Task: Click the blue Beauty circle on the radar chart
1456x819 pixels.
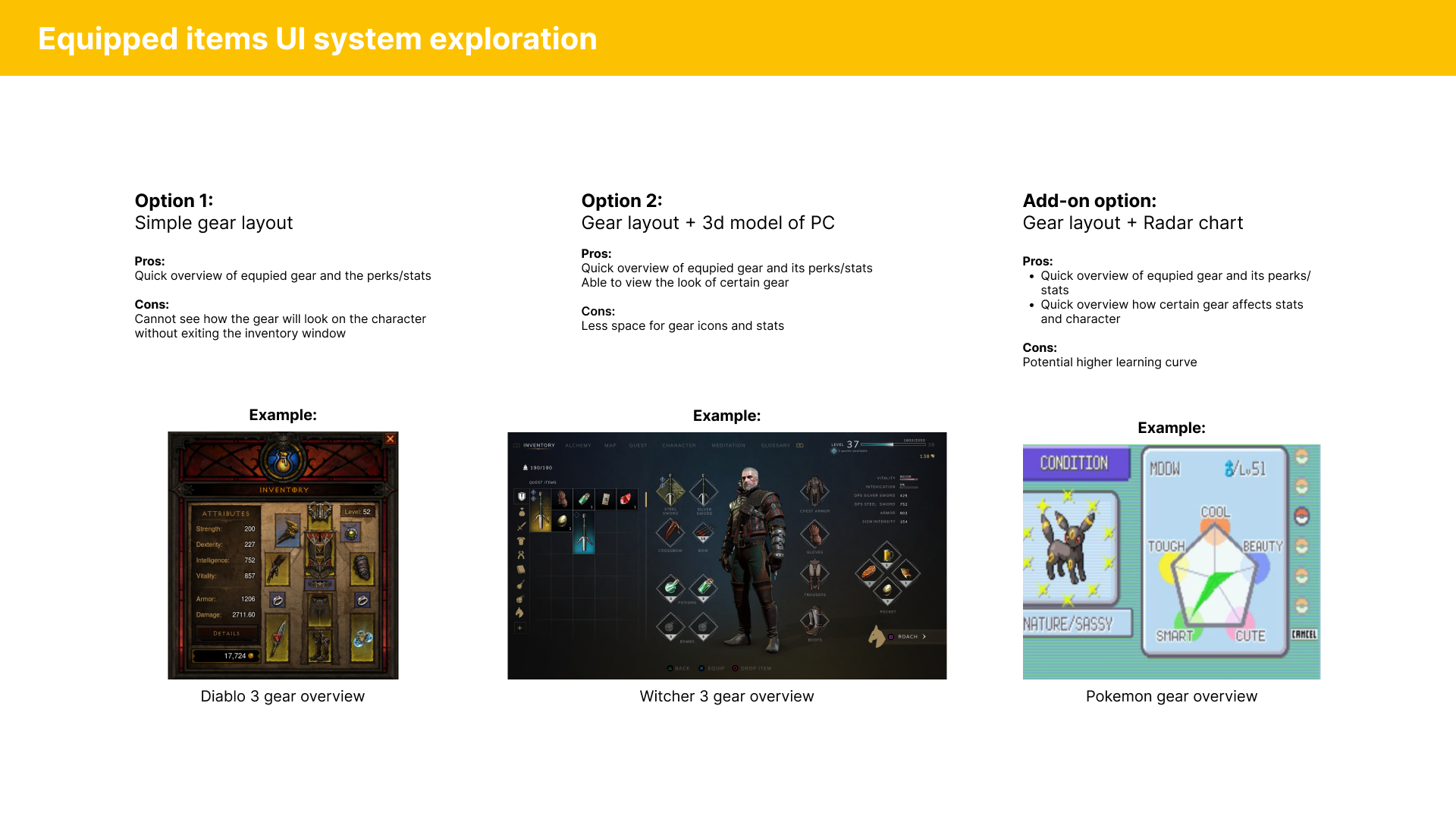Action: coord(1256,568)
